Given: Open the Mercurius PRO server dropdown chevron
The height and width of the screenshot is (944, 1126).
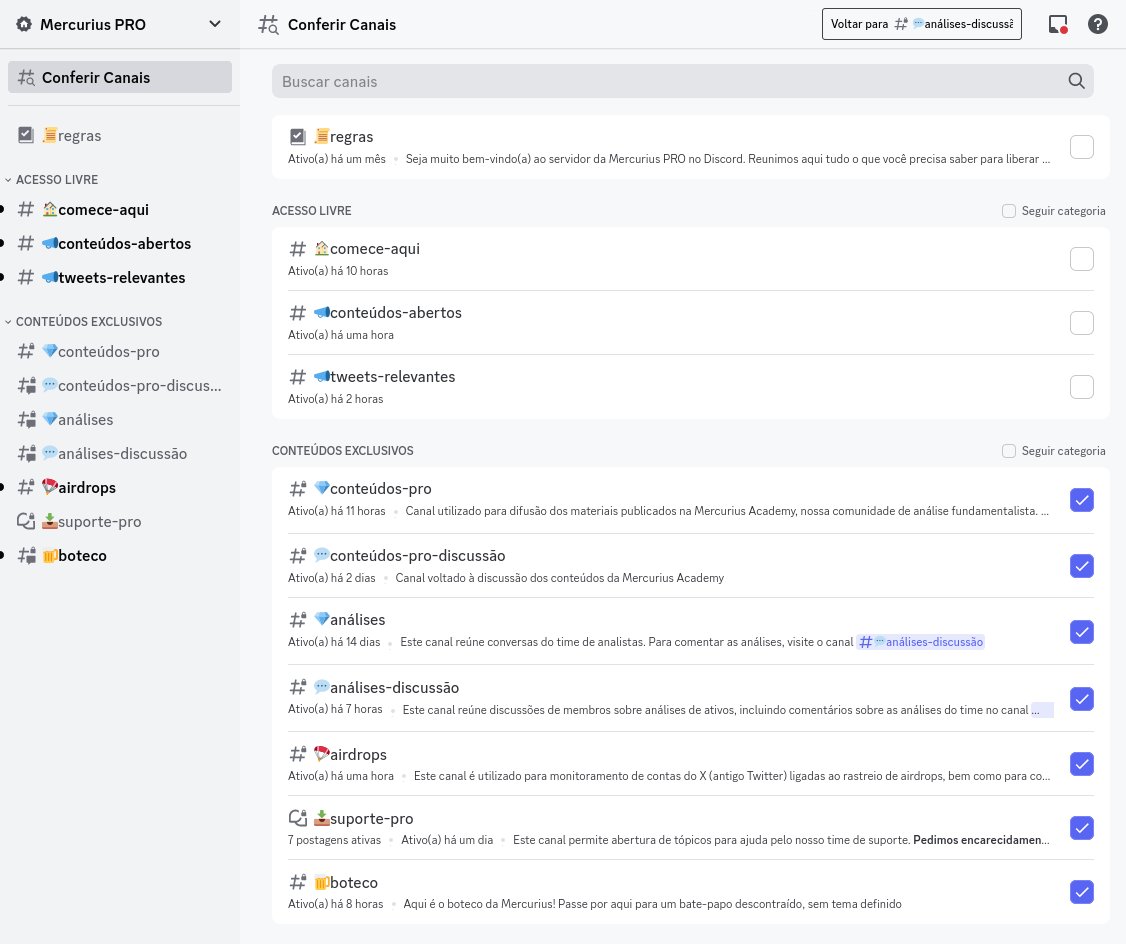Looking at the screenshot, I should pos(215,24).
